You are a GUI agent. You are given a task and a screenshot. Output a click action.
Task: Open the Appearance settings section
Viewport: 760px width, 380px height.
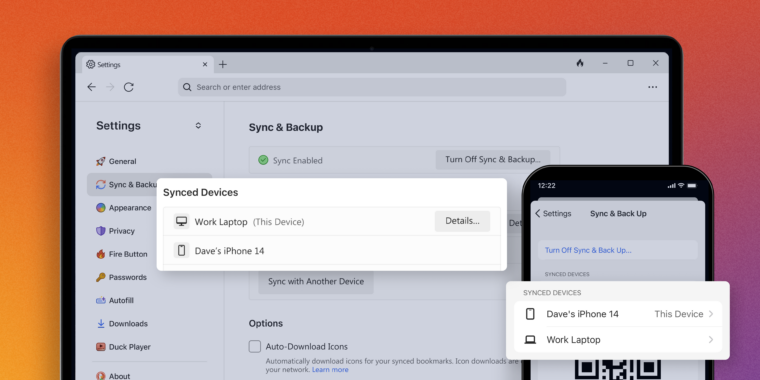tap(124, 208)
